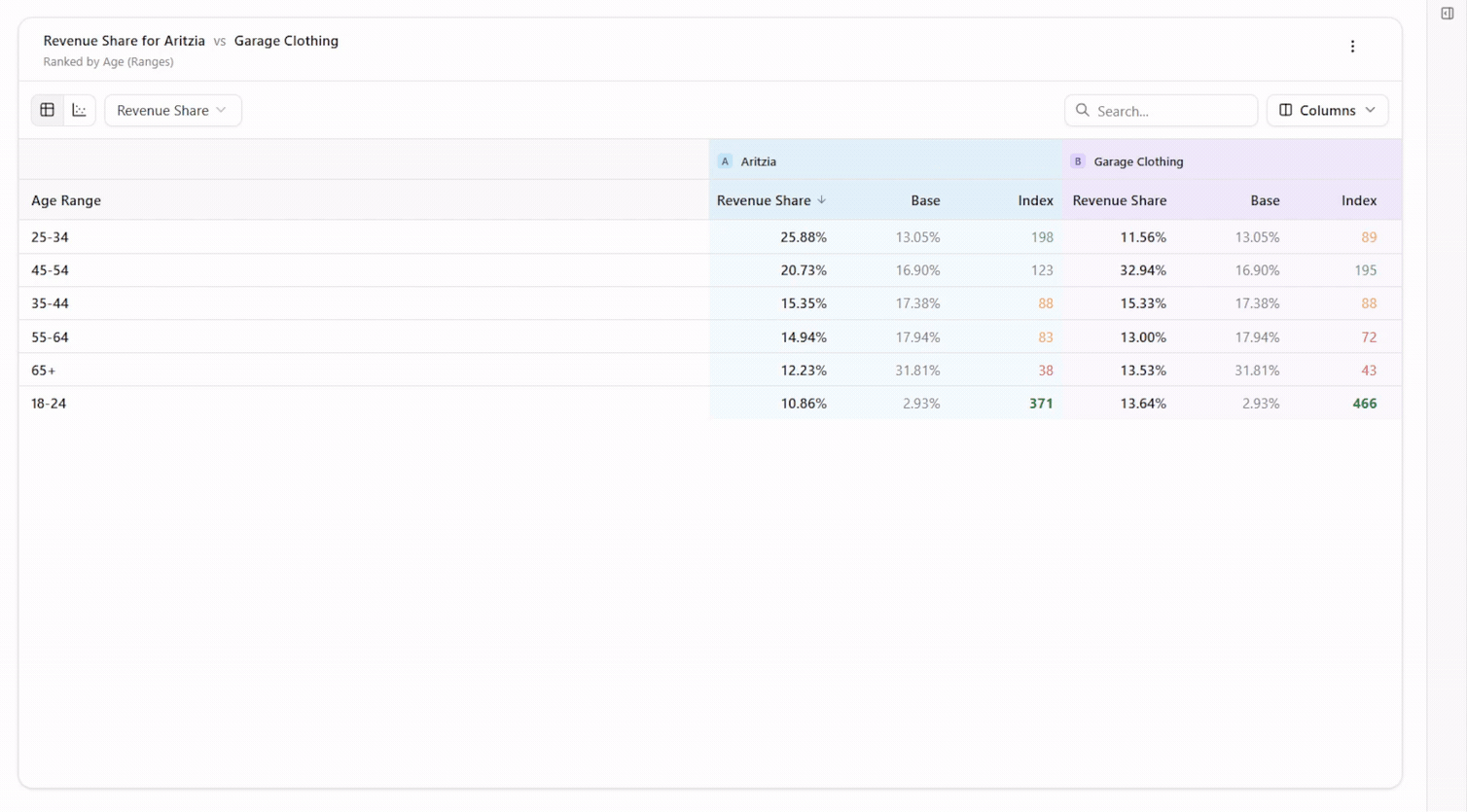Focus the Search input field
1467x812 pixels.
pos(1161,110)
